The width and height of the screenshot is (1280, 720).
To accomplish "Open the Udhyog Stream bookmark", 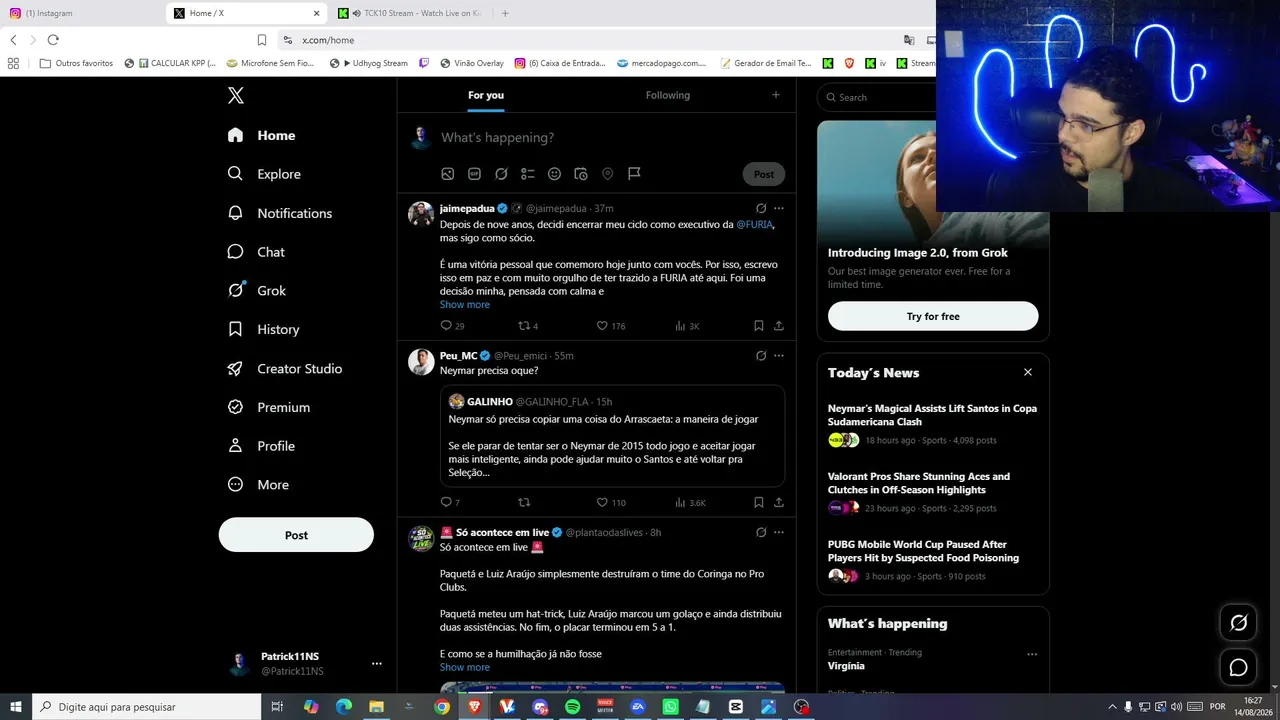I will point(368,63).
